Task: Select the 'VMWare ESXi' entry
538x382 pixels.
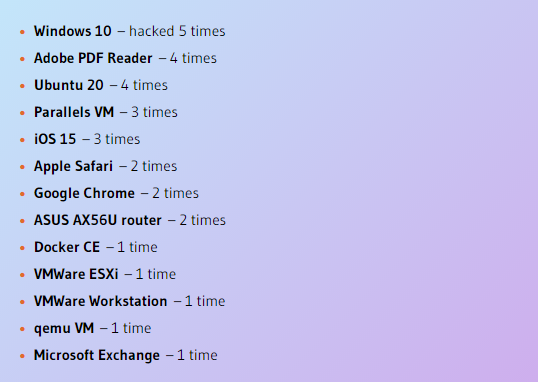Action: [x=76, y=274]
